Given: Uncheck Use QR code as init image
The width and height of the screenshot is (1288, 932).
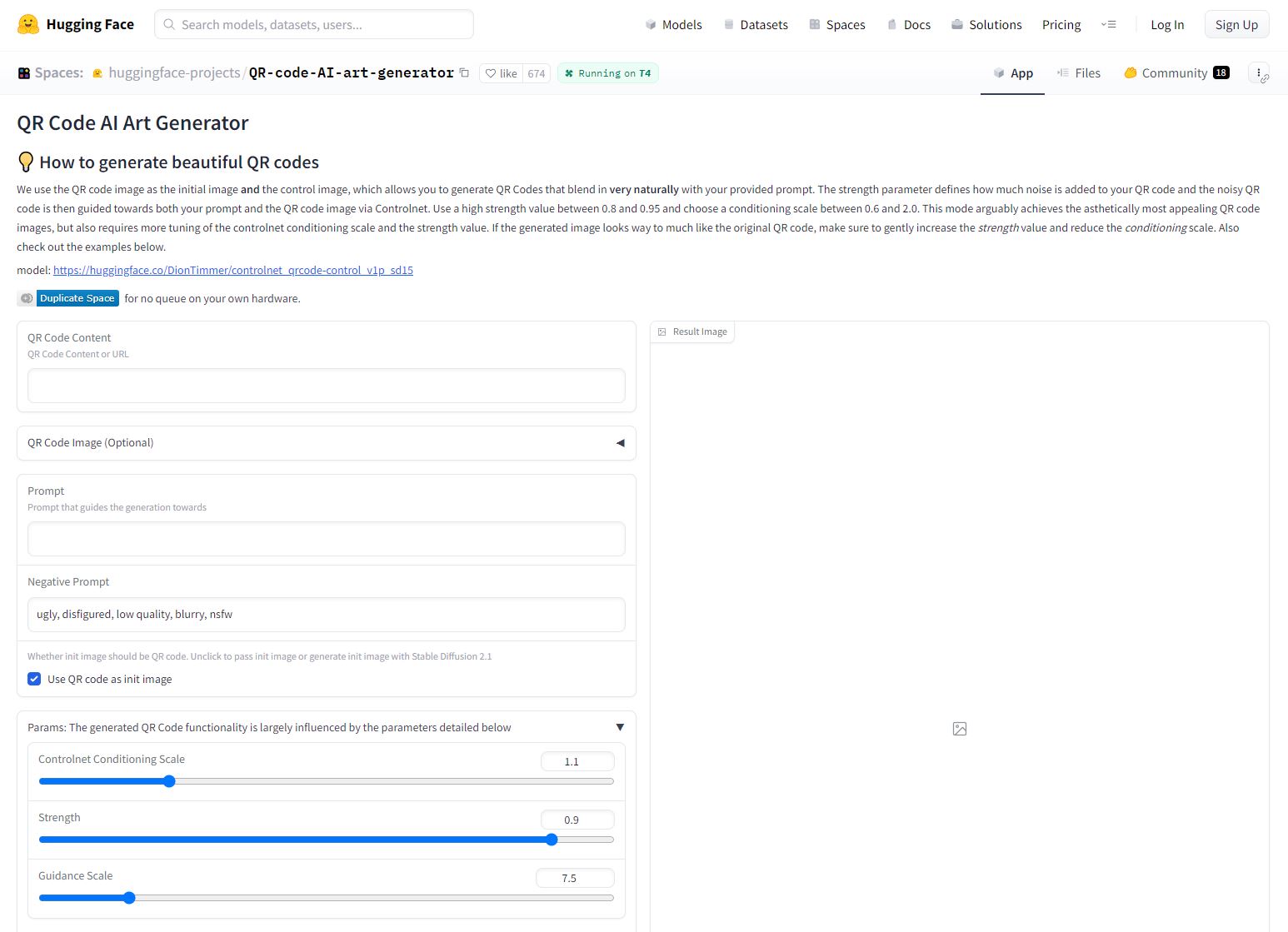Looking at the screenshot, I should 34,679.
